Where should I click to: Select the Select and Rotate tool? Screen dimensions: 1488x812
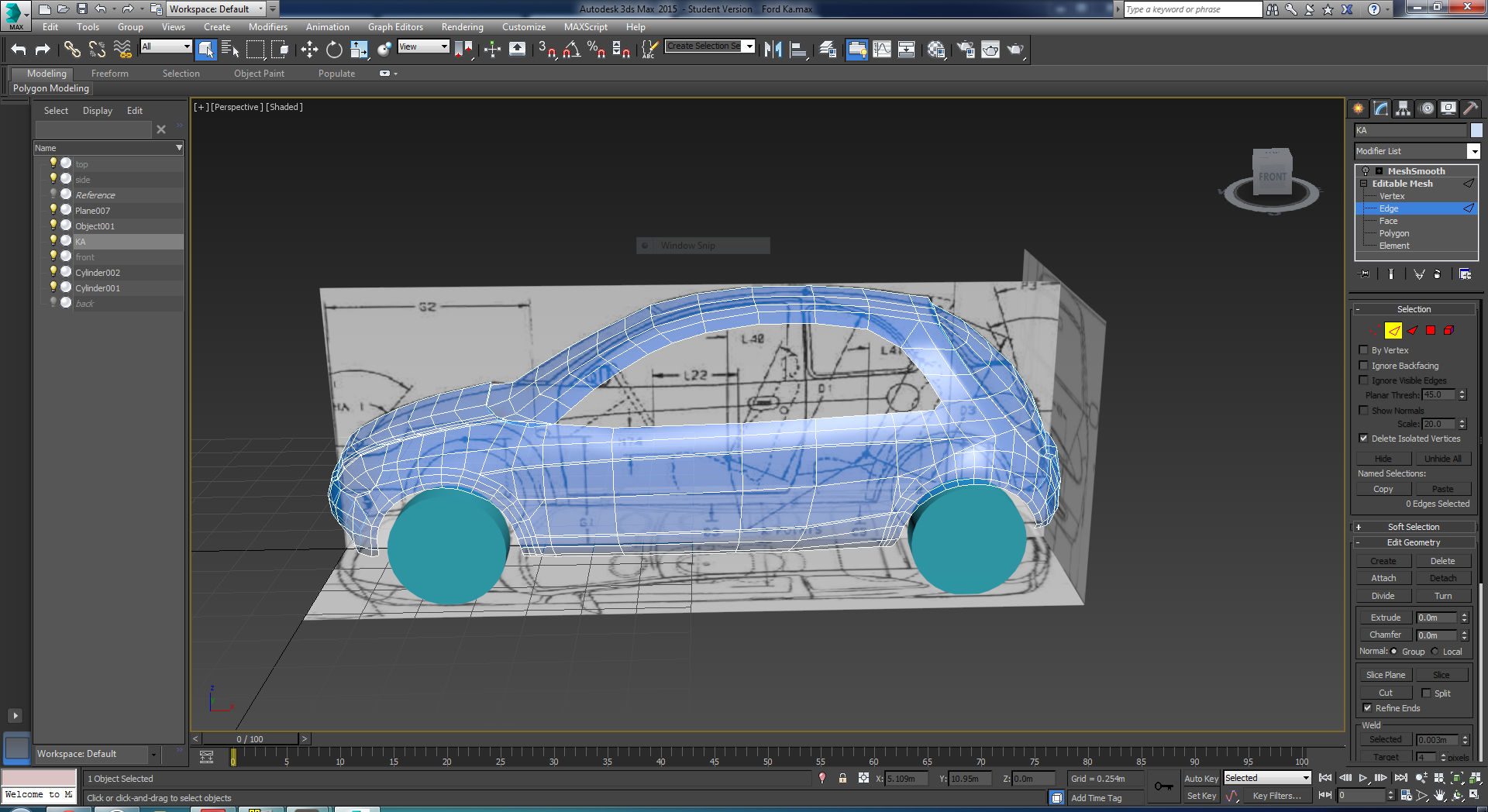(x=334, y=50)
